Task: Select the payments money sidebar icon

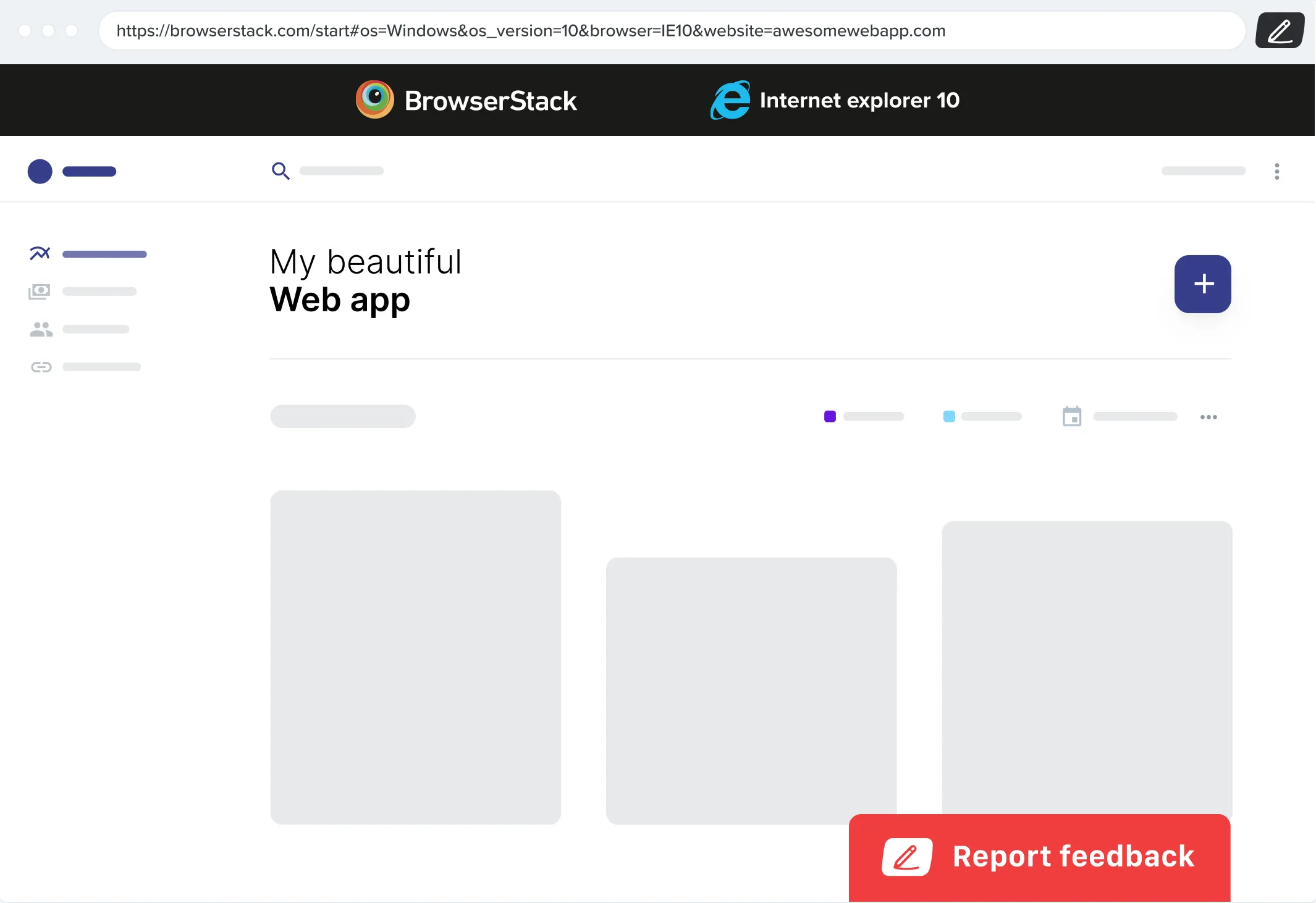Action: (40, 292)
